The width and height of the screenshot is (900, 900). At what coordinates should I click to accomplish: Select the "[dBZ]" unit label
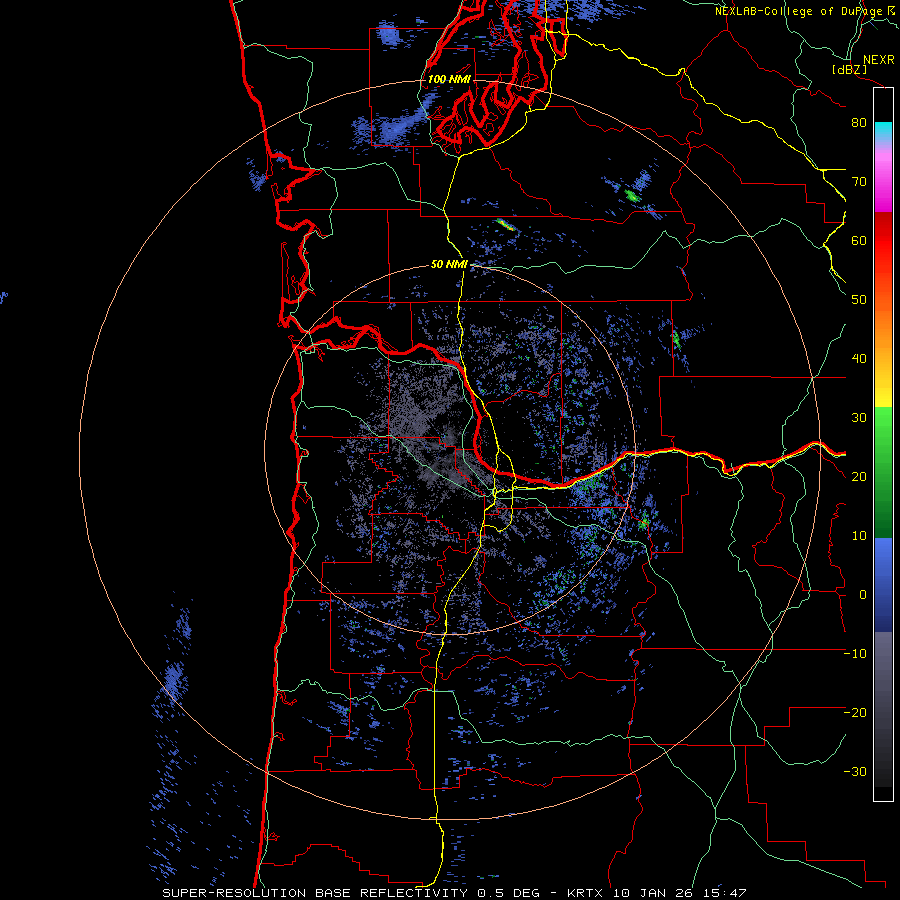[849, 70]
